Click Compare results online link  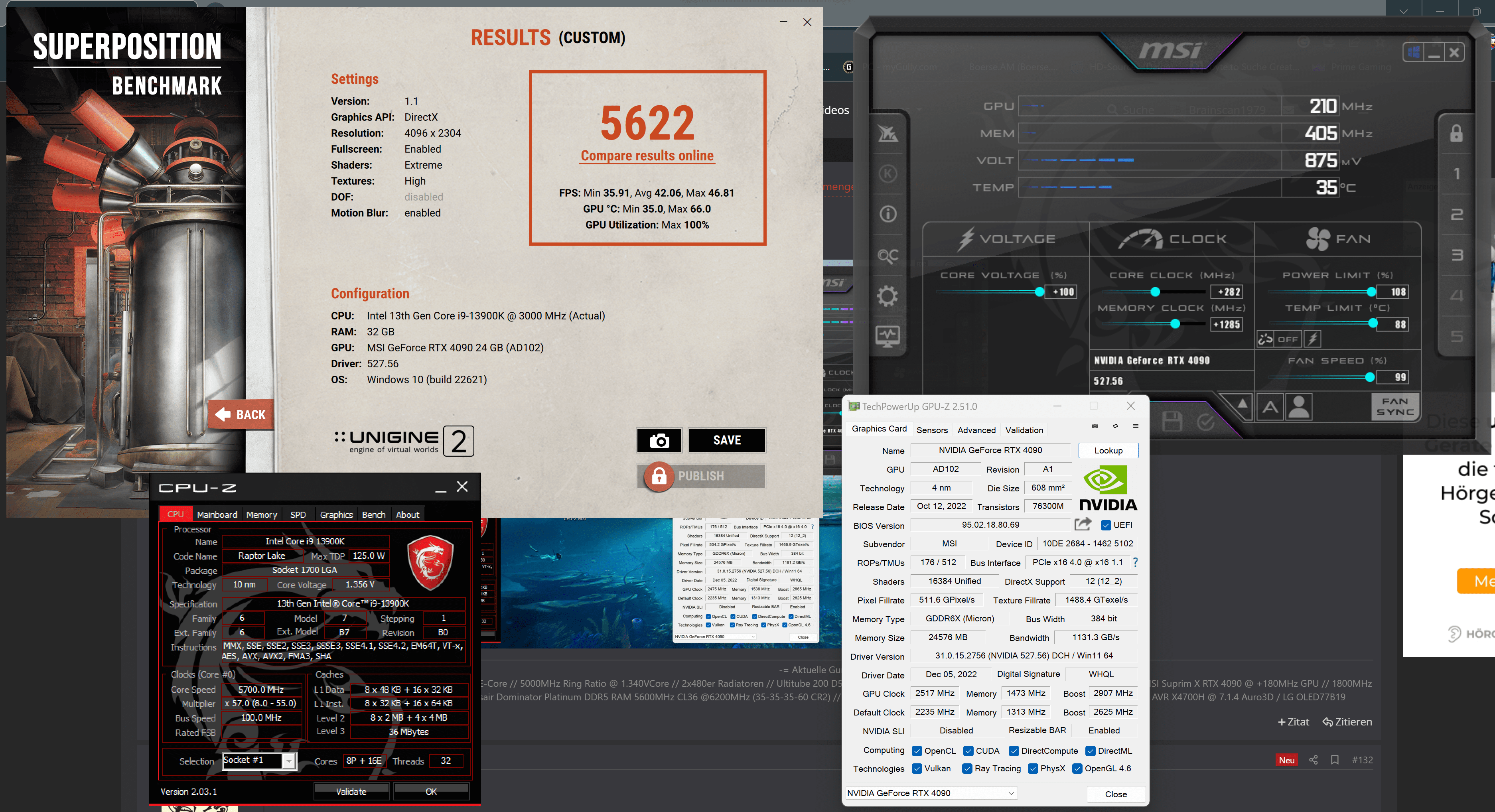click(647, 156)
